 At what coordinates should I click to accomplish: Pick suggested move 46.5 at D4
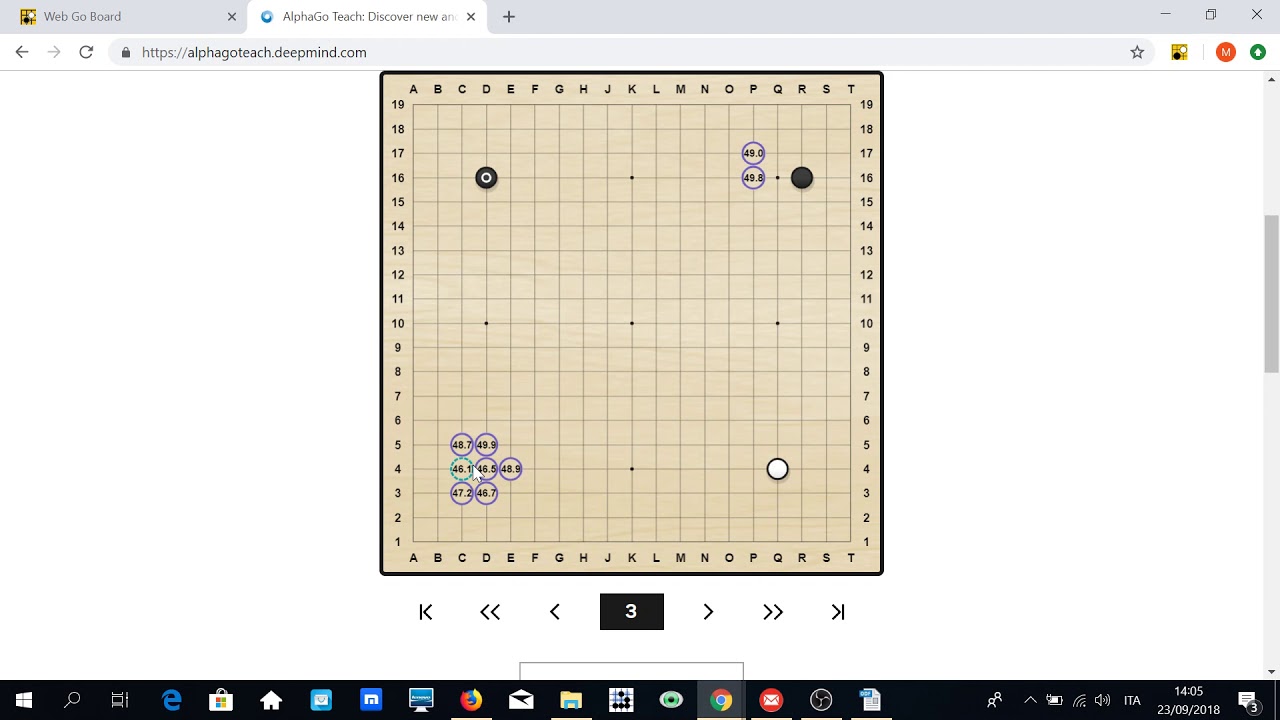coord(486,469)
